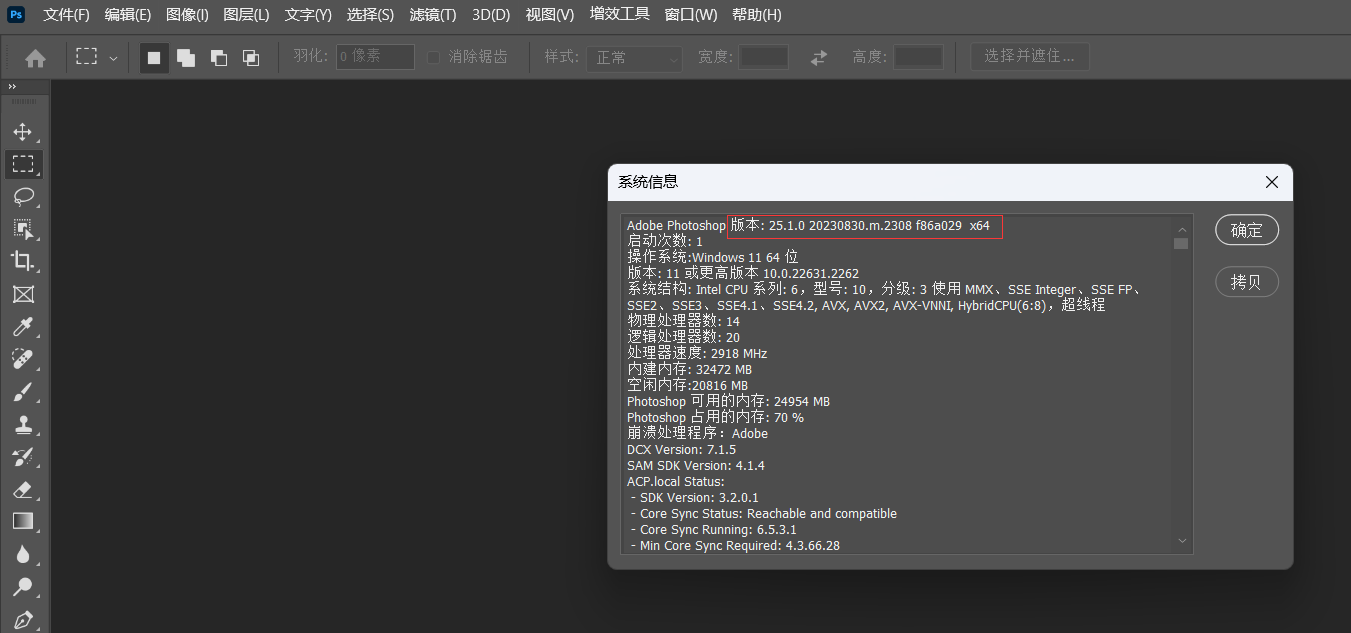
Task: Choose Subtract from Selection mode icon
Action: tap(218, 58)
